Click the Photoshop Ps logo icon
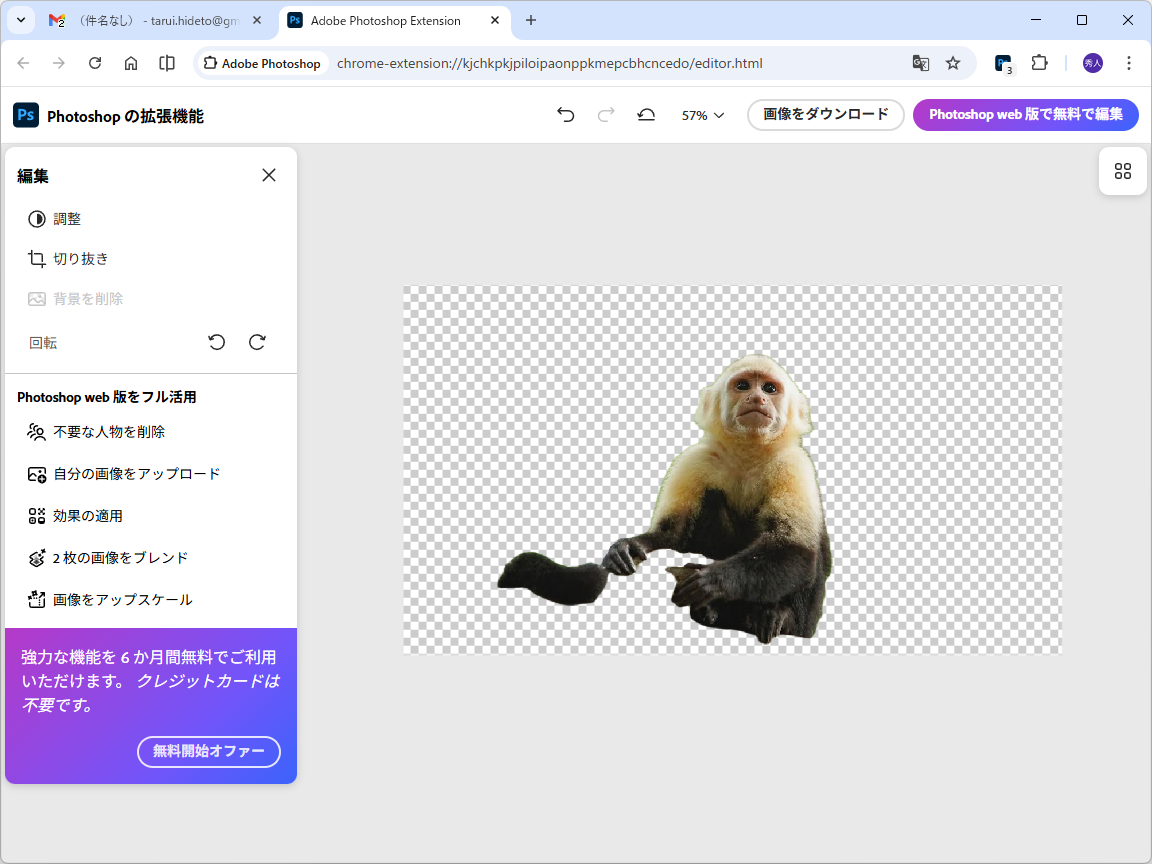This screenshot has width=1152, height=864. pyautogui.click(x=26, y=115)
